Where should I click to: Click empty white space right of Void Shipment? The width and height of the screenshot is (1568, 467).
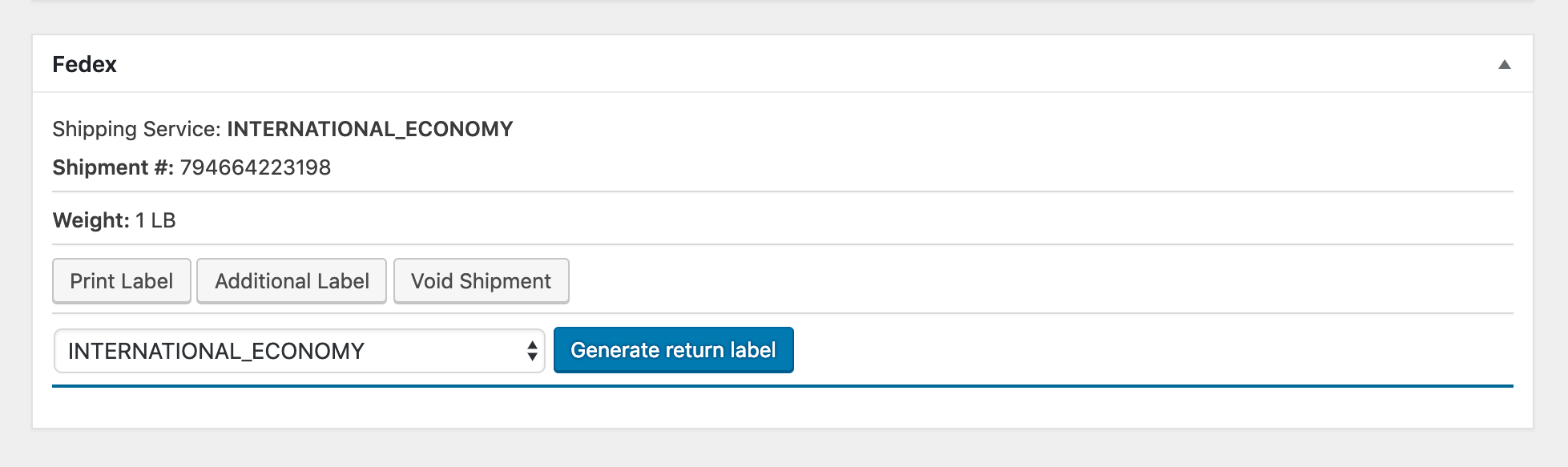pos(1042,281)
